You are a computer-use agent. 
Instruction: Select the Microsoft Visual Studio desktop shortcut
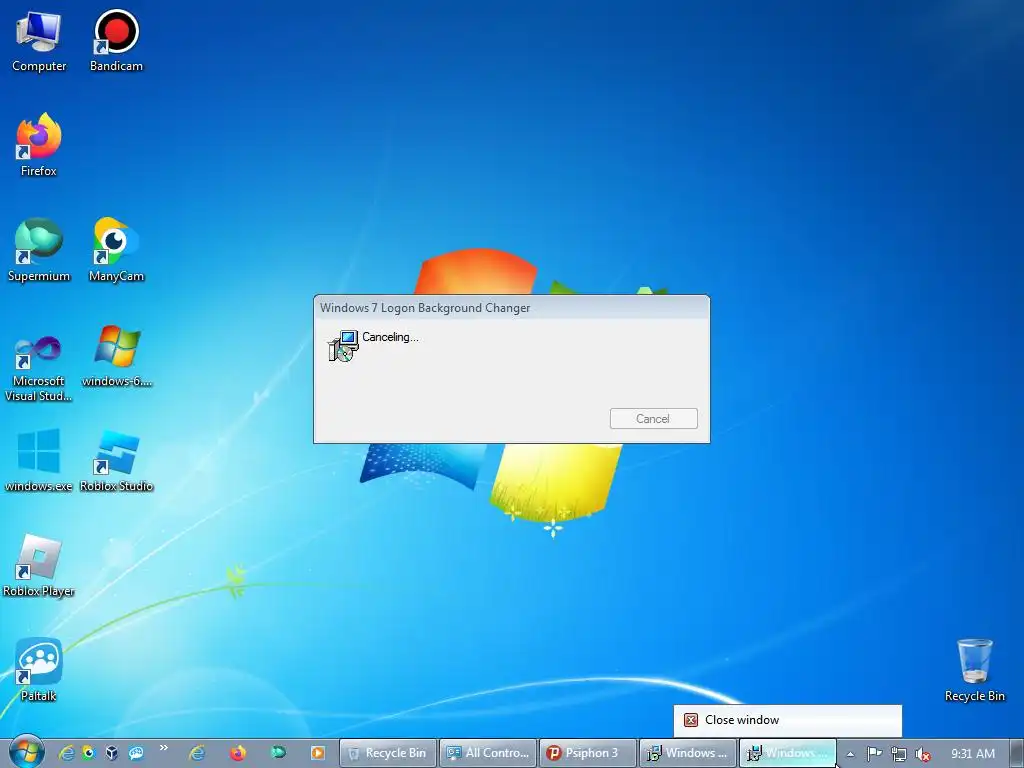coord(39,368)
